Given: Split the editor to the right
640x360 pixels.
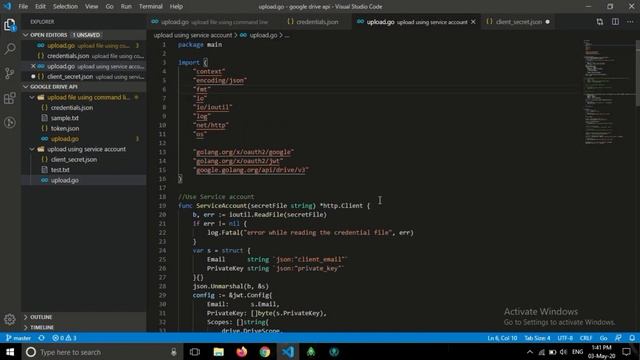Looking at the screenshot, I should coord(615,22).
